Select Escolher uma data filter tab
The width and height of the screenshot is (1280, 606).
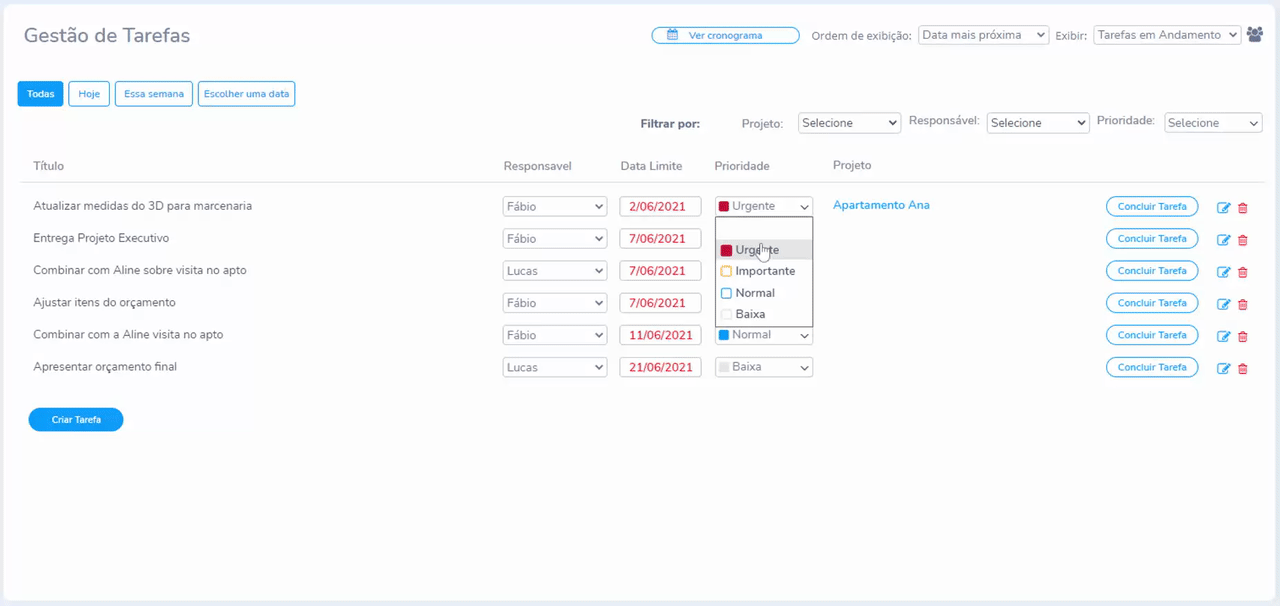(246, 94)
